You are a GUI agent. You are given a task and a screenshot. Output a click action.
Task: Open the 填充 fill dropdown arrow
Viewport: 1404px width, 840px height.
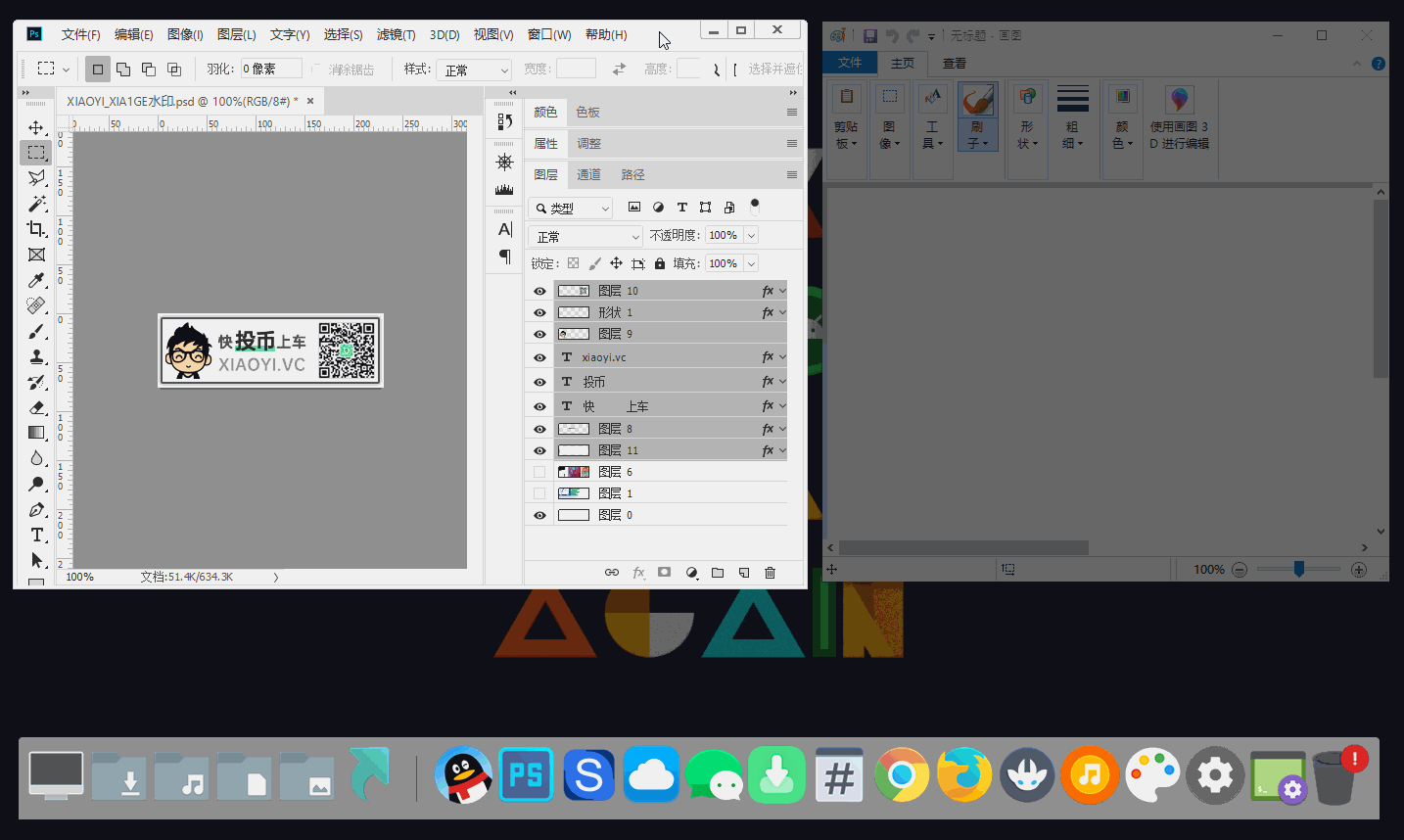pos(751,263)
